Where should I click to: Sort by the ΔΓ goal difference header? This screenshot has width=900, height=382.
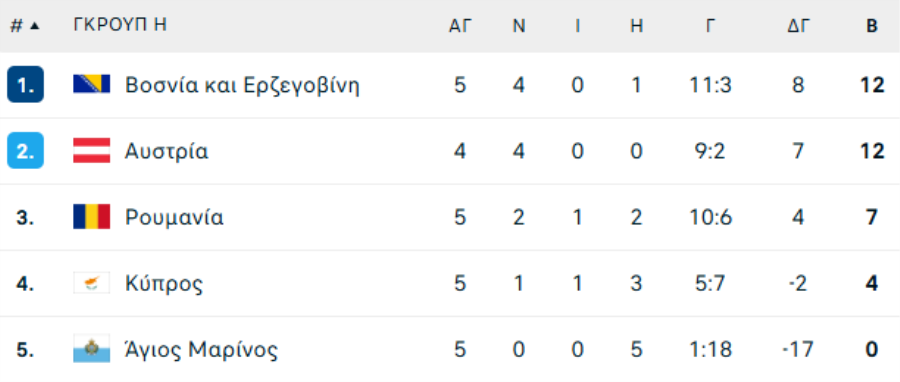click(x=798, y=26)
